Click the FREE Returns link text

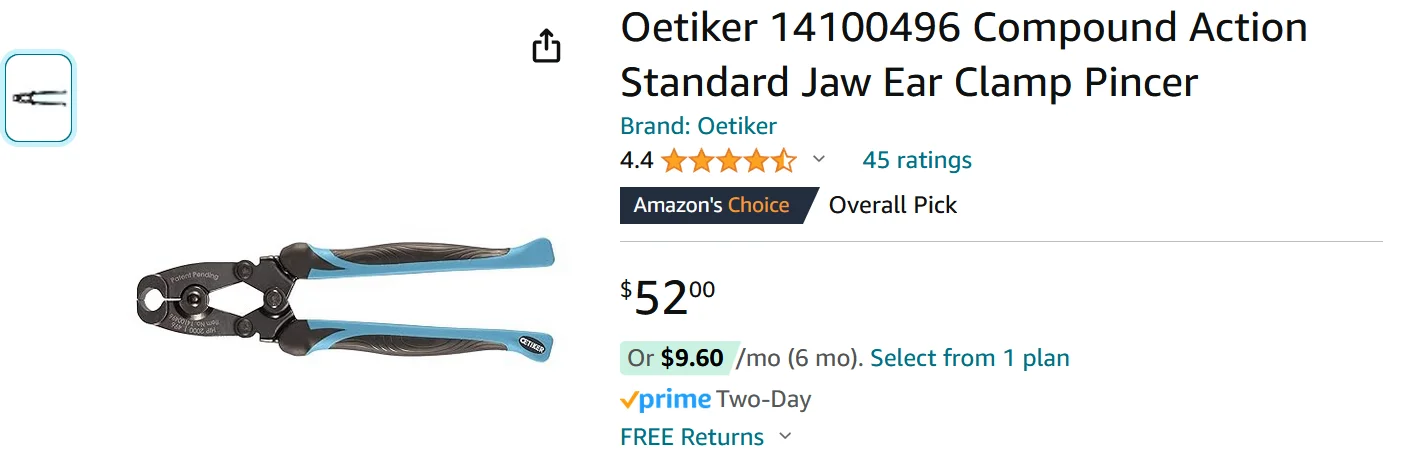(692, 437)
